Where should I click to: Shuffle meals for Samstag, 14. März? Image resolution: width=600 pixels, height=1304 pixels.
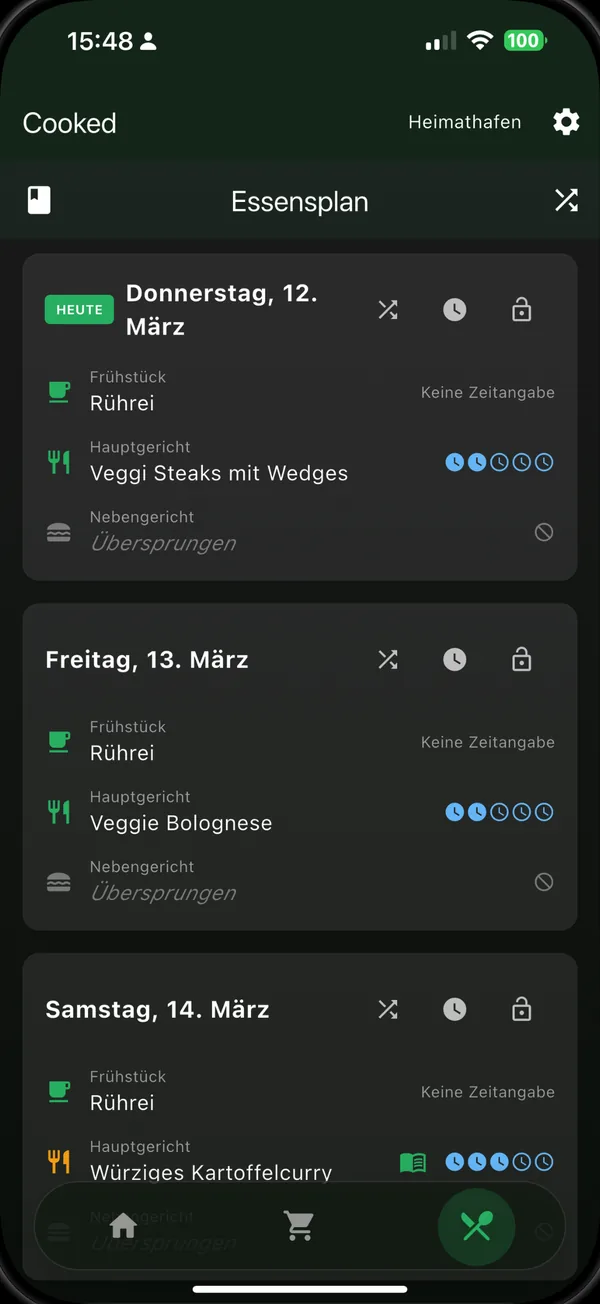pos(388,1010)
